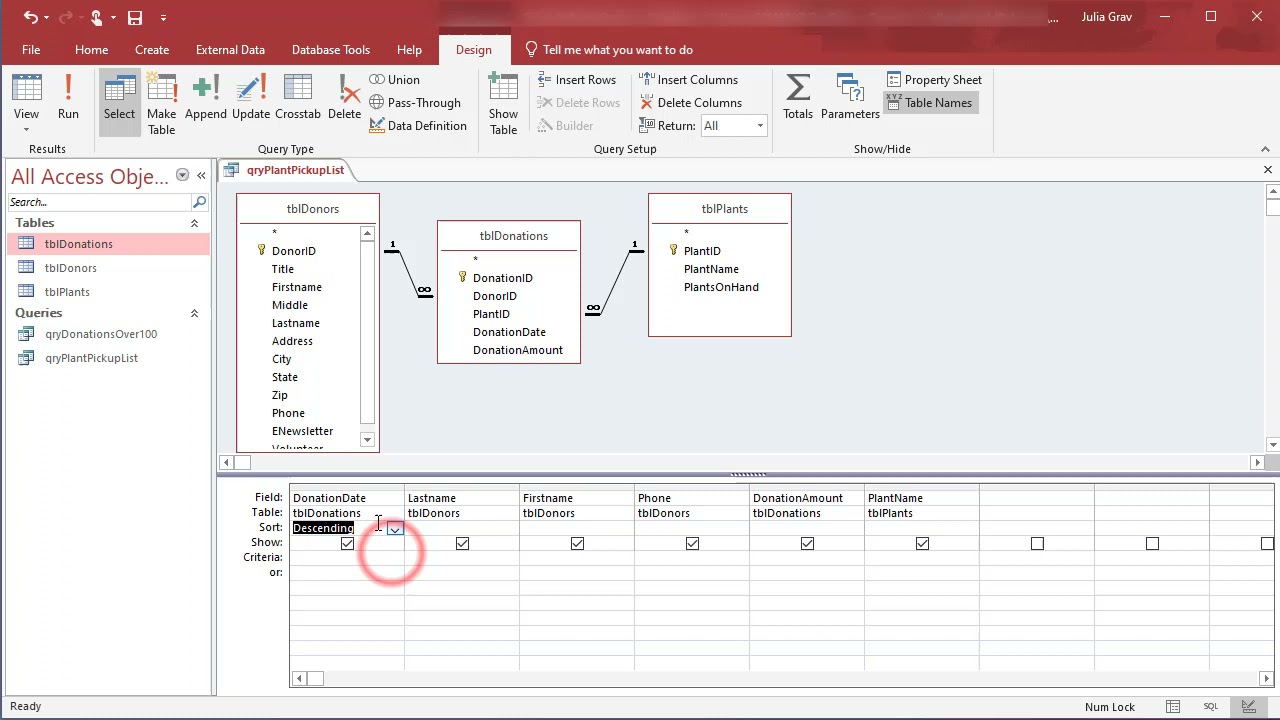Choose the Append query type
Image resolution: width=1280 pixels, height=720 pixels.
pos(206,97)
